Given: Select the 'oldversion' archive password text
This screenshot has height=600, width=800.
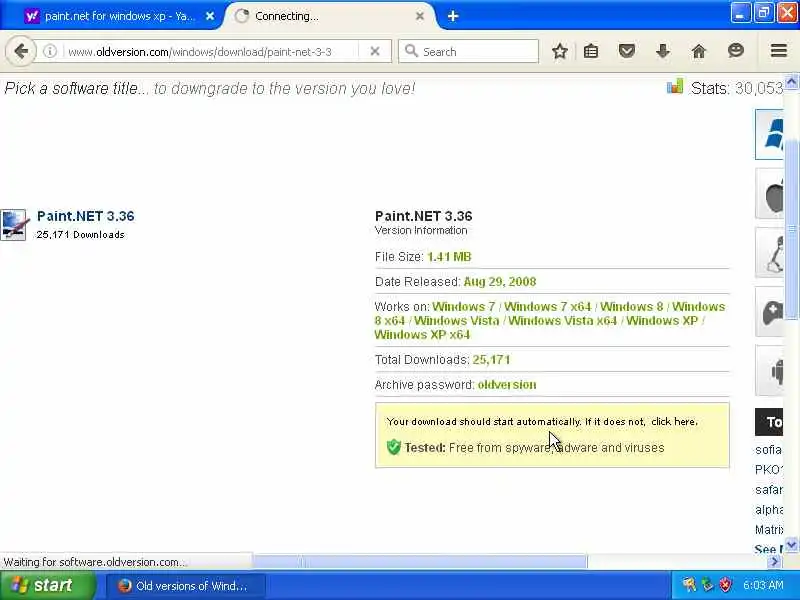Looking at the screenshot, I should (x=507, y=385).
